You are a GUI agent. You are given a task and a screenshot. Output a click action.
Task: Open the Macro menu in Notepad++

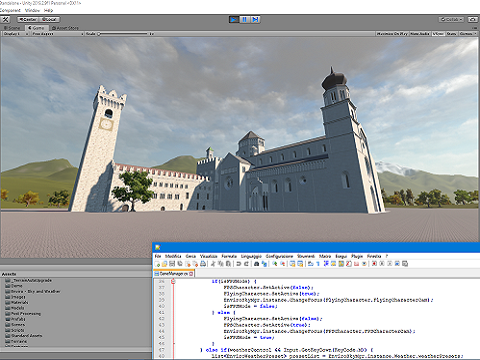(x=325, y=256)
